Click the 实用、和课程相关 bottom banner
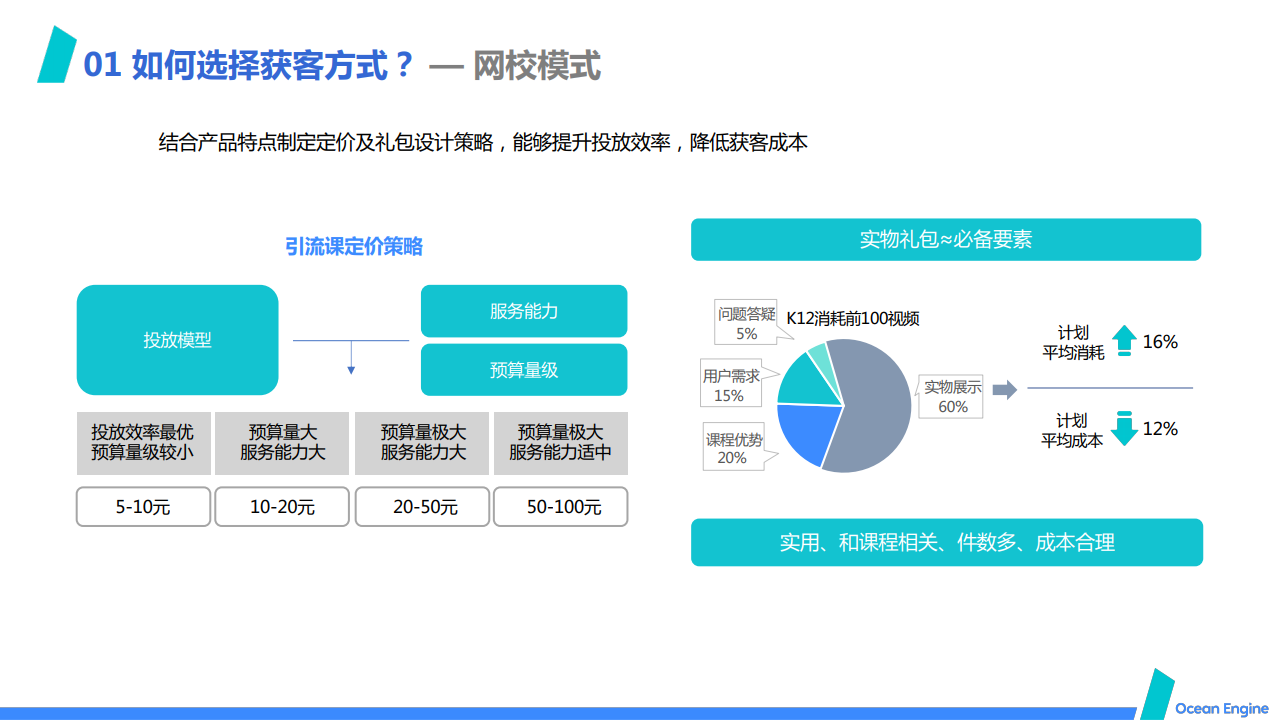Screen dimensions: 1280x720 tap(946, 542)
